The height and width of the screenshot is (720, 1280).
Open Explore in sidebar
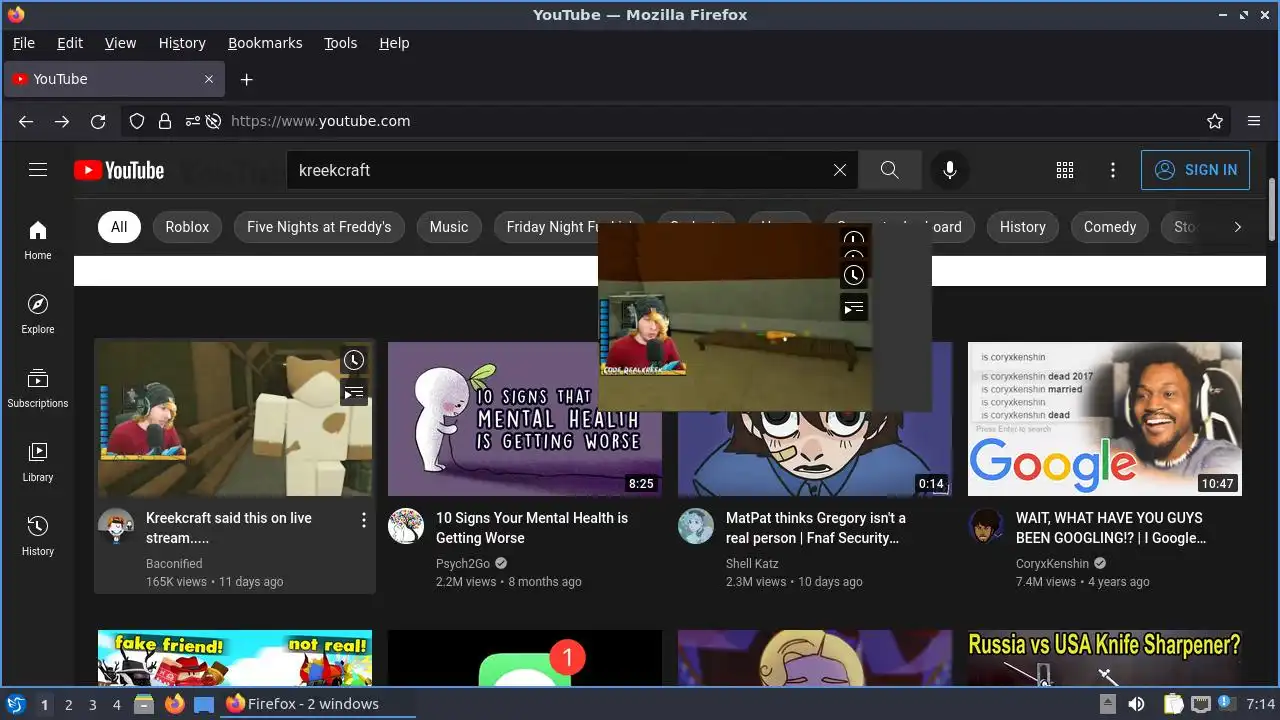(38, 314)
